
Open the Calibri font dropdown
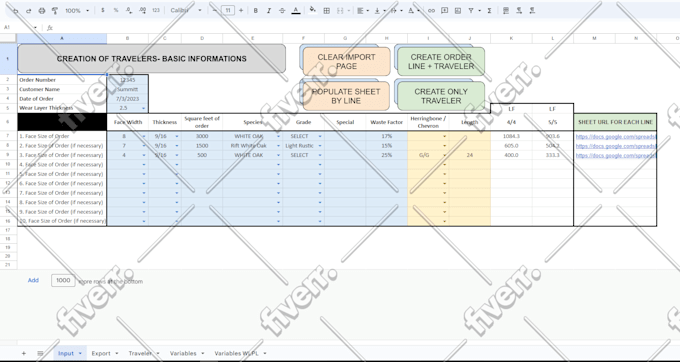[186, 10]
